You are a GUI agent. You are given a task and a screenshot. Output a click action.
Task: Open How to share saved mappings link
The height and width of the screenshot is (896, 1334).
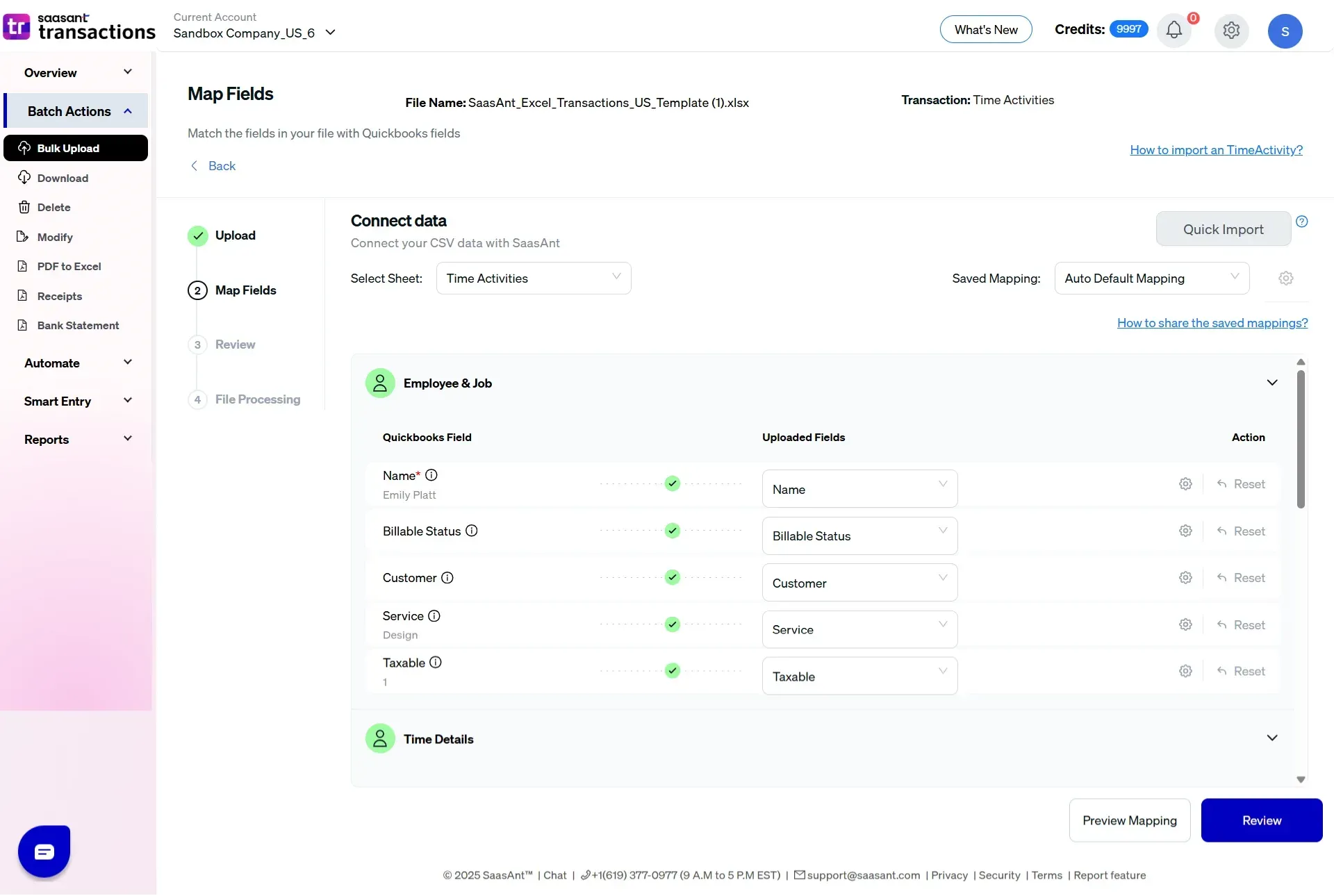click(x=1212, y=323)
